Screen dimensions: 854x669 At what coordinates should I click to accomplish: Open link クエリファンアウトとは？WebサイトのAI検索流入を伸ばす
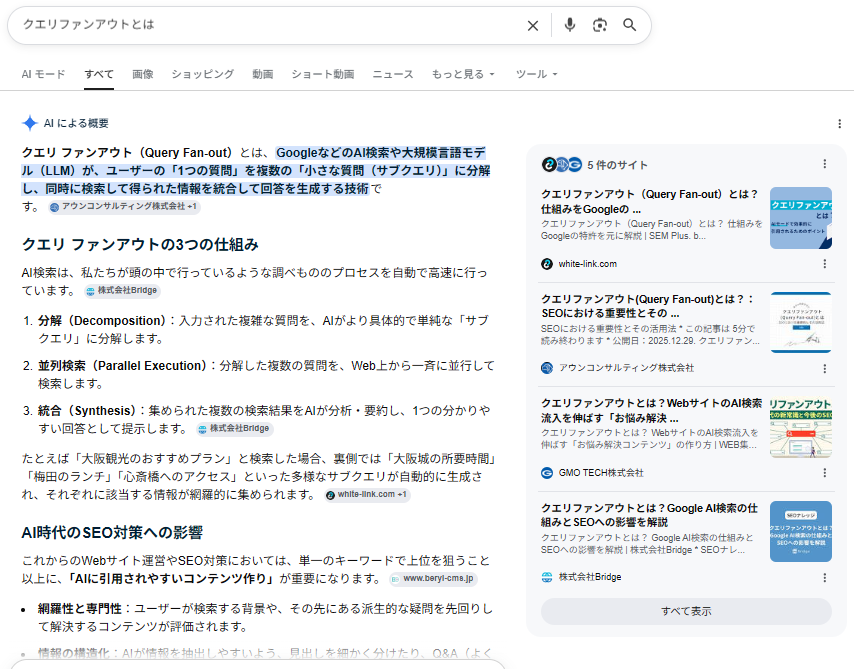tap(651, 411)
